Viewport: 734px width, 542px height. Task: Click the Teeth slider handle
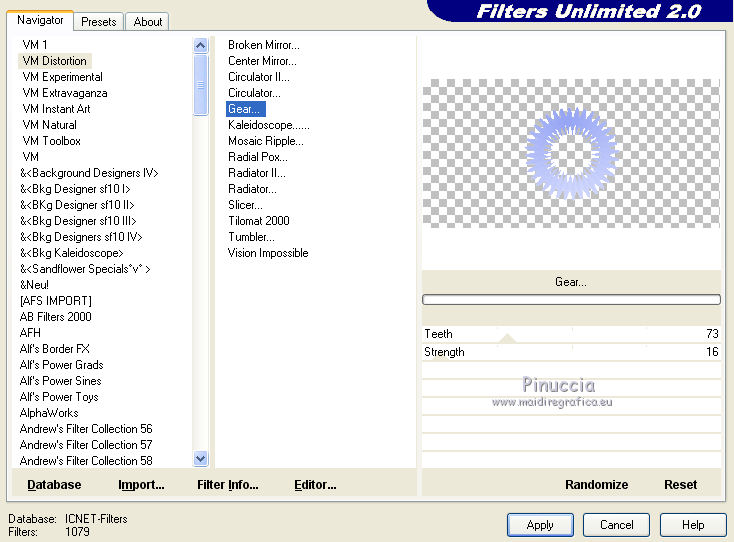point(507,338)
